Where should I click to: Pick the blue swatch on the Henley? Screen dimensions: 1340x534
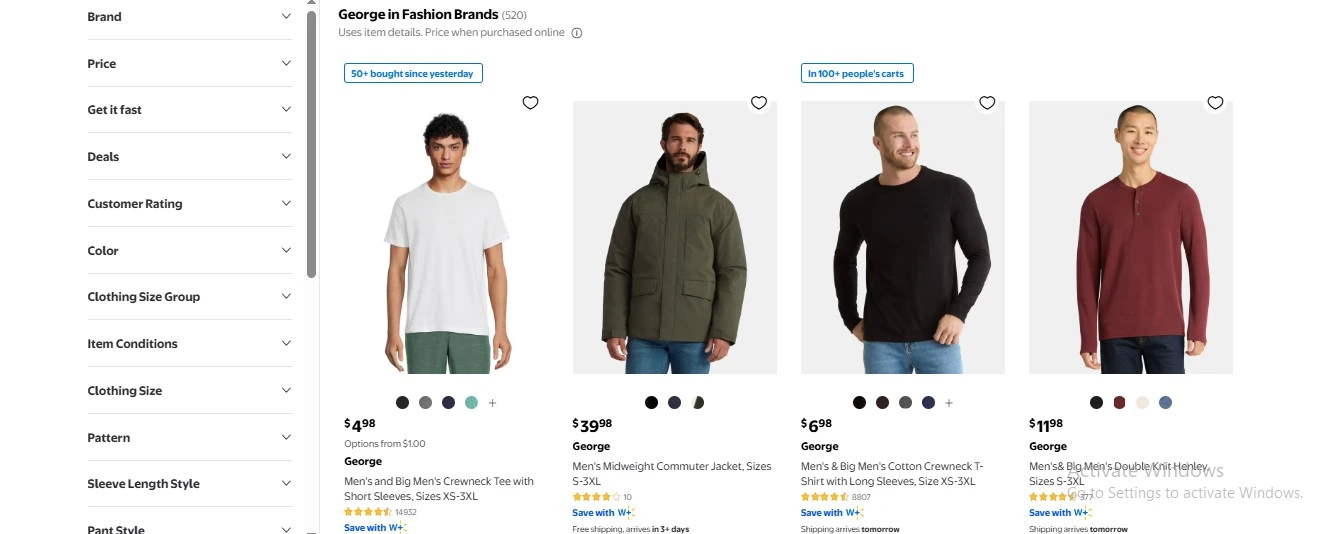1165,403
